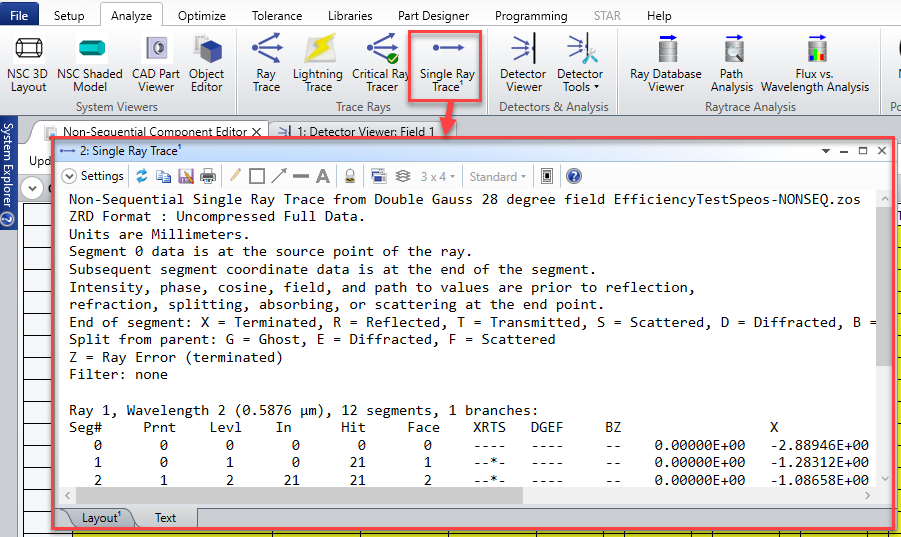Click the value -1.28312E+00
This screenshot has width=901, height=537.
(x=819, y=462)
